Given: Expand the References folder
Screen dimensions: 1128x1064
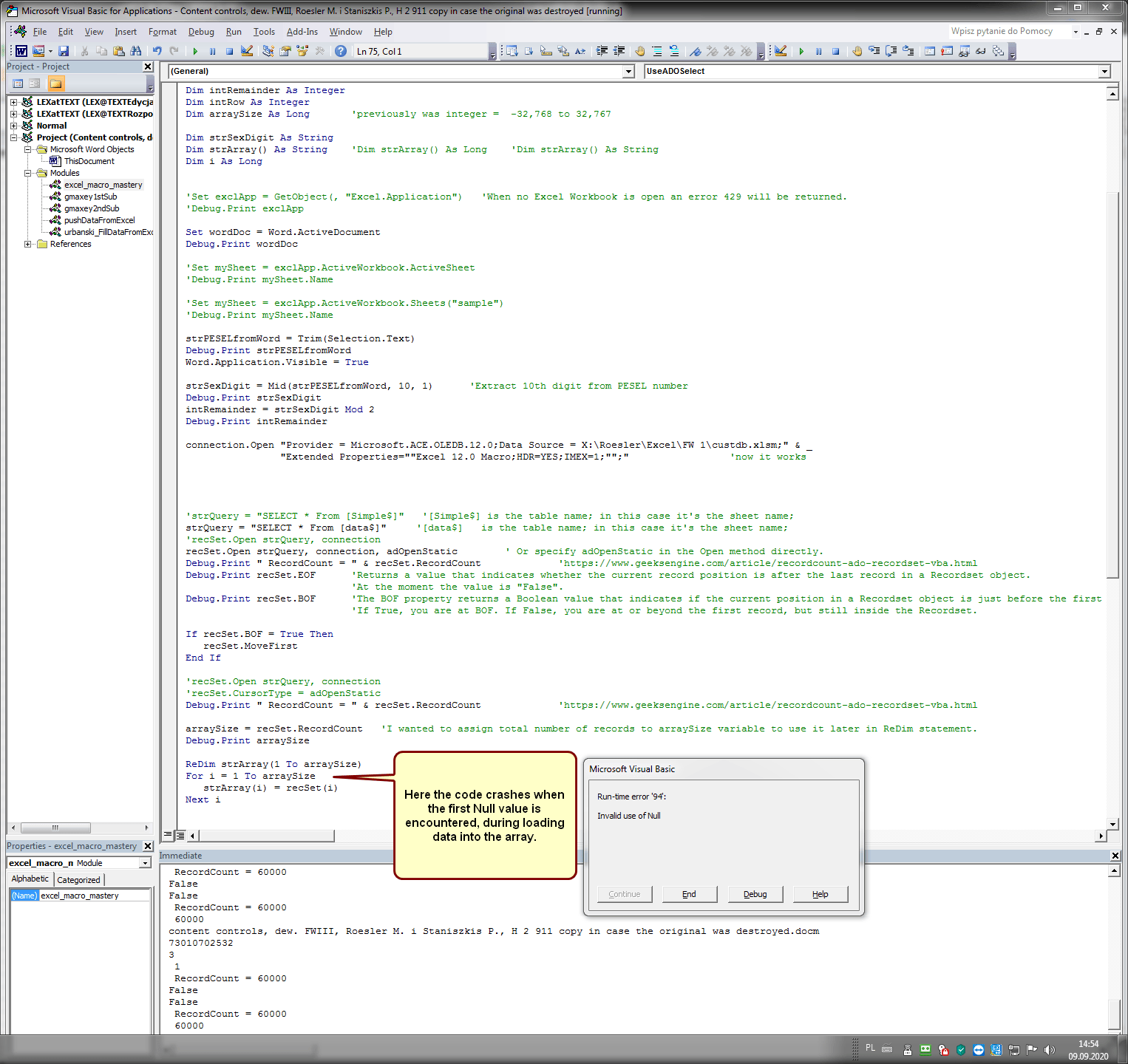Looking at the screenshot, I should (27, 244).
